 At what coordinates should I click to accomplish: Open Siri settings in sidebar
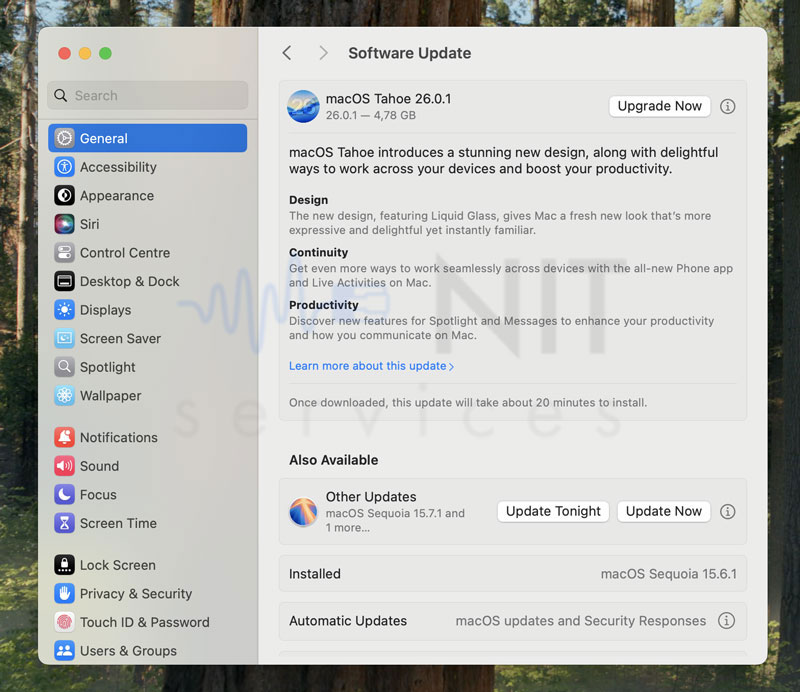[89, 224]
